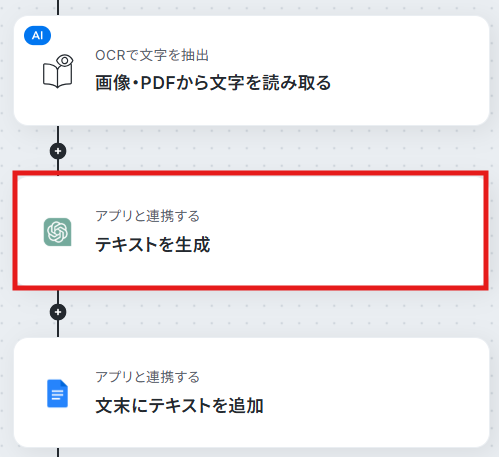
Task: Click アプリと連携する label above テキストを生成
Action: point(147,216)
